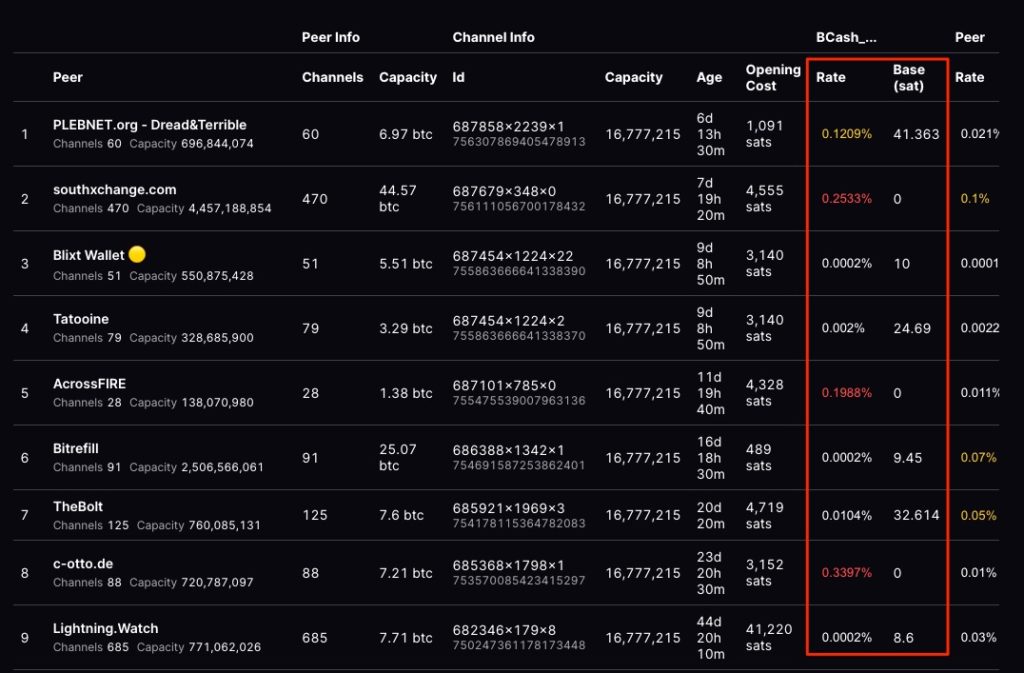Sort by the Peer column header

tap(67, 77)
